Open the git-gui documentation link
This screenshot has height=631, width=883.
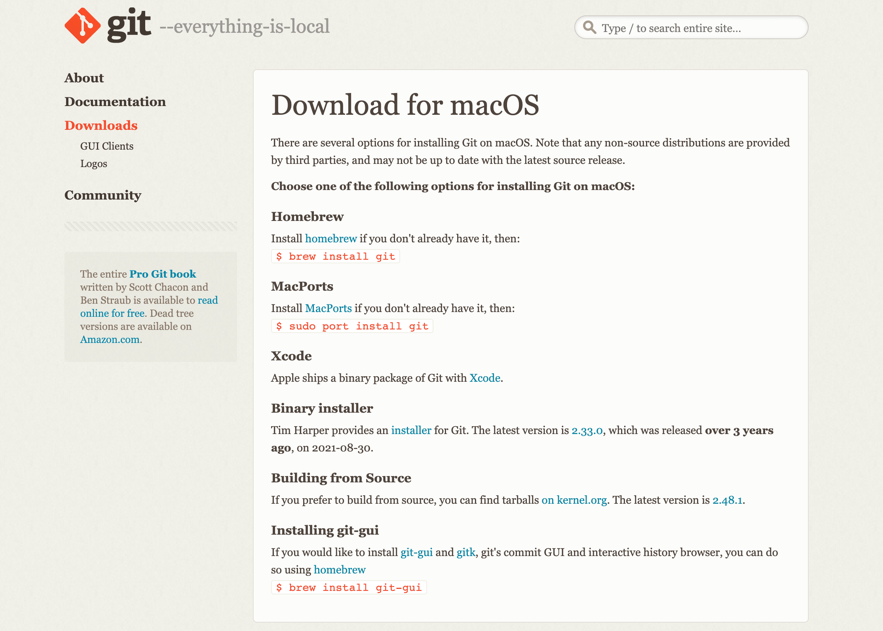[x=417, y=552]
